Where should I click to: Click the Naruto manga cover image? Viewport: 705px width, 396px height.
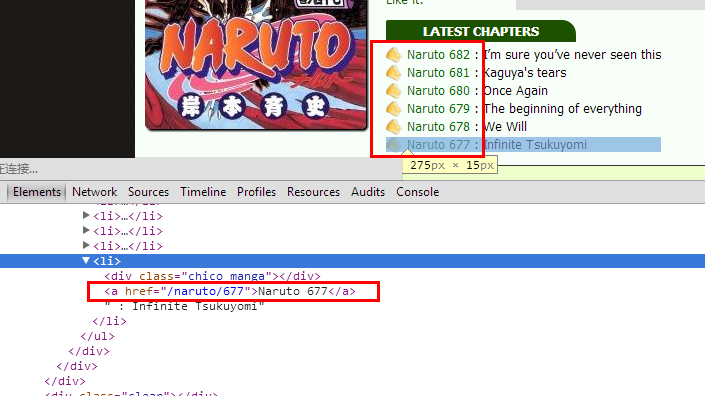(256, 64)
